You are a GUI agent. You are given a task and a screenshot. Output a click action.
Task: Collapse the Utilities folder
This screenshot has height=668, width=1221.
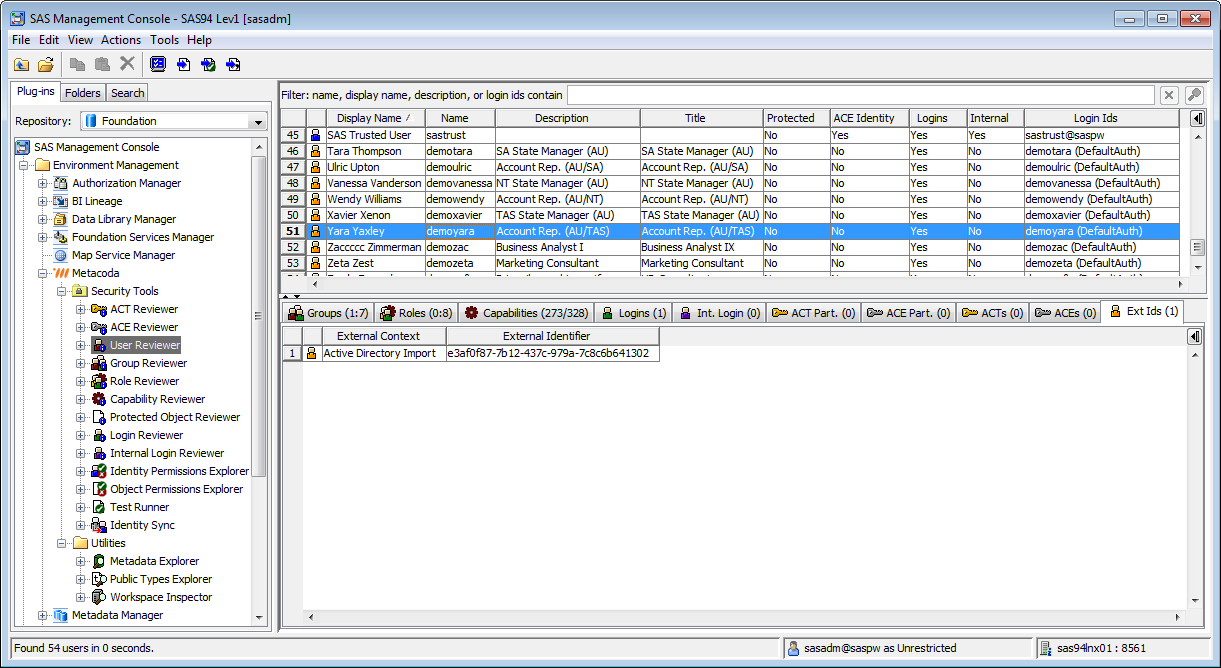coord(62,543)
